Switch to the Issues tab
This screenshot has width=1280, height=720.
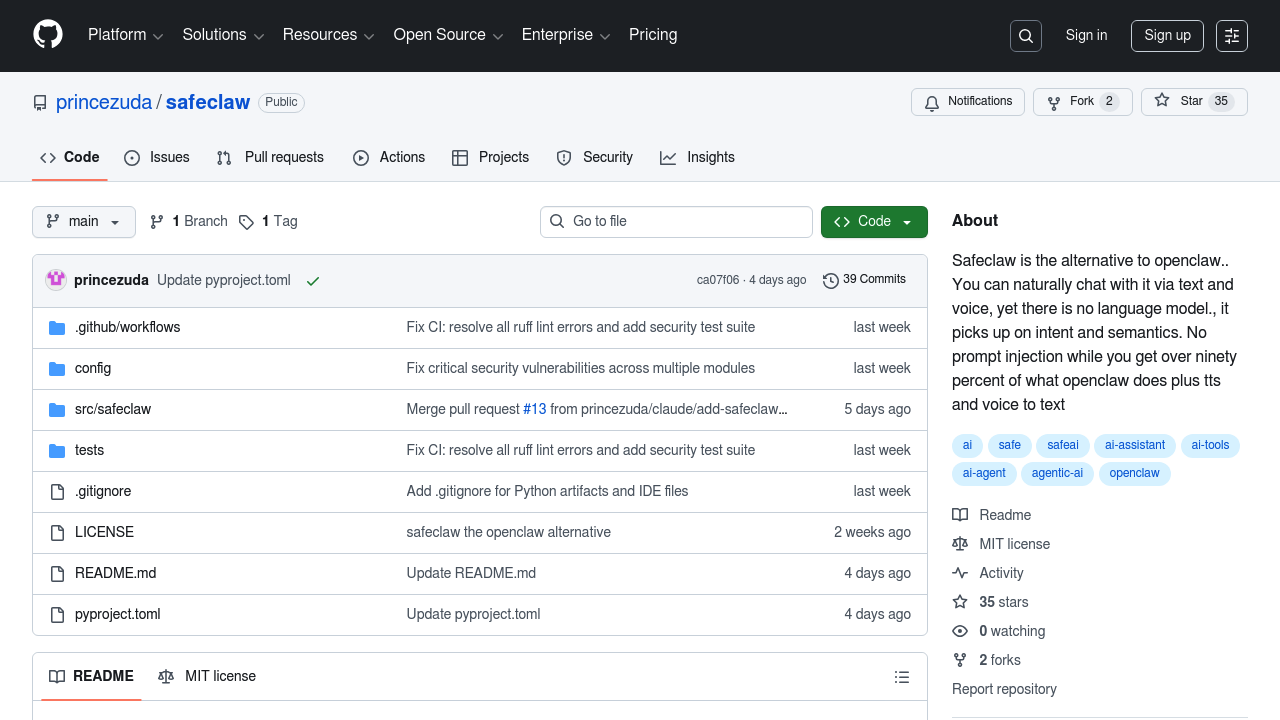pos(157,158)
